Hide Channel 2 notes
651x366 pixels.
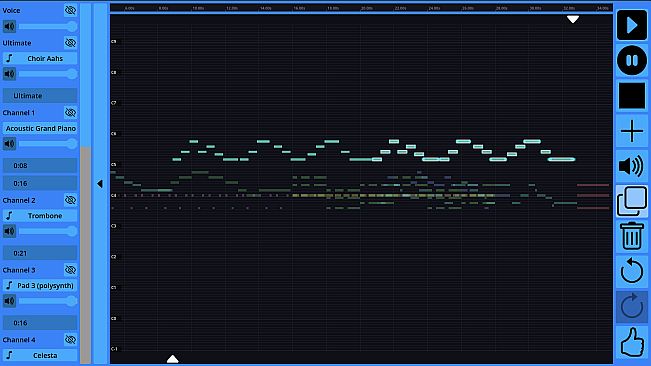(x=71, y=200)
